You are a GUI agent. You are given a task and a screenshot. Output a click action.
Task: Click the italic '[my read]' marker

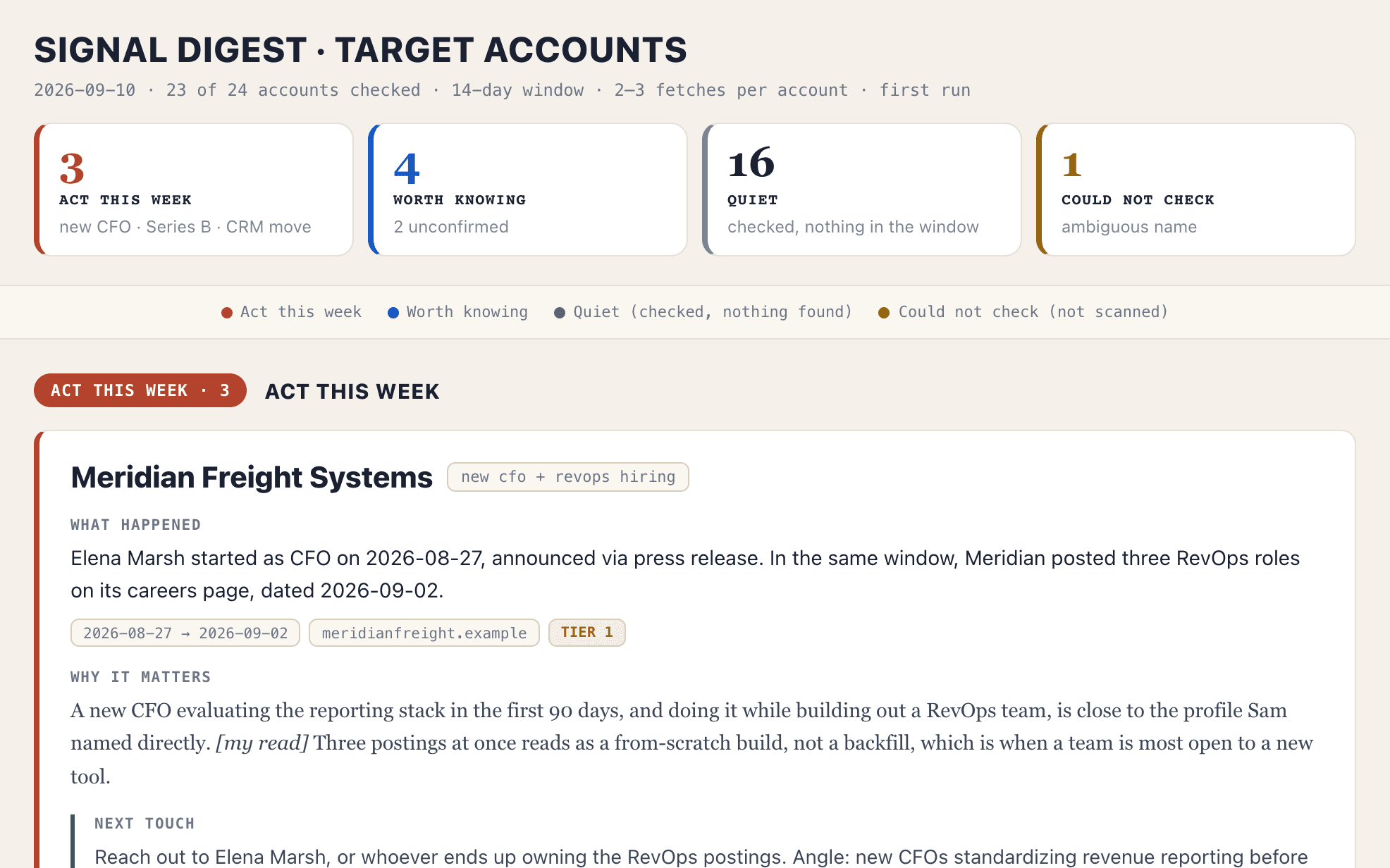(x=262, y=743)
